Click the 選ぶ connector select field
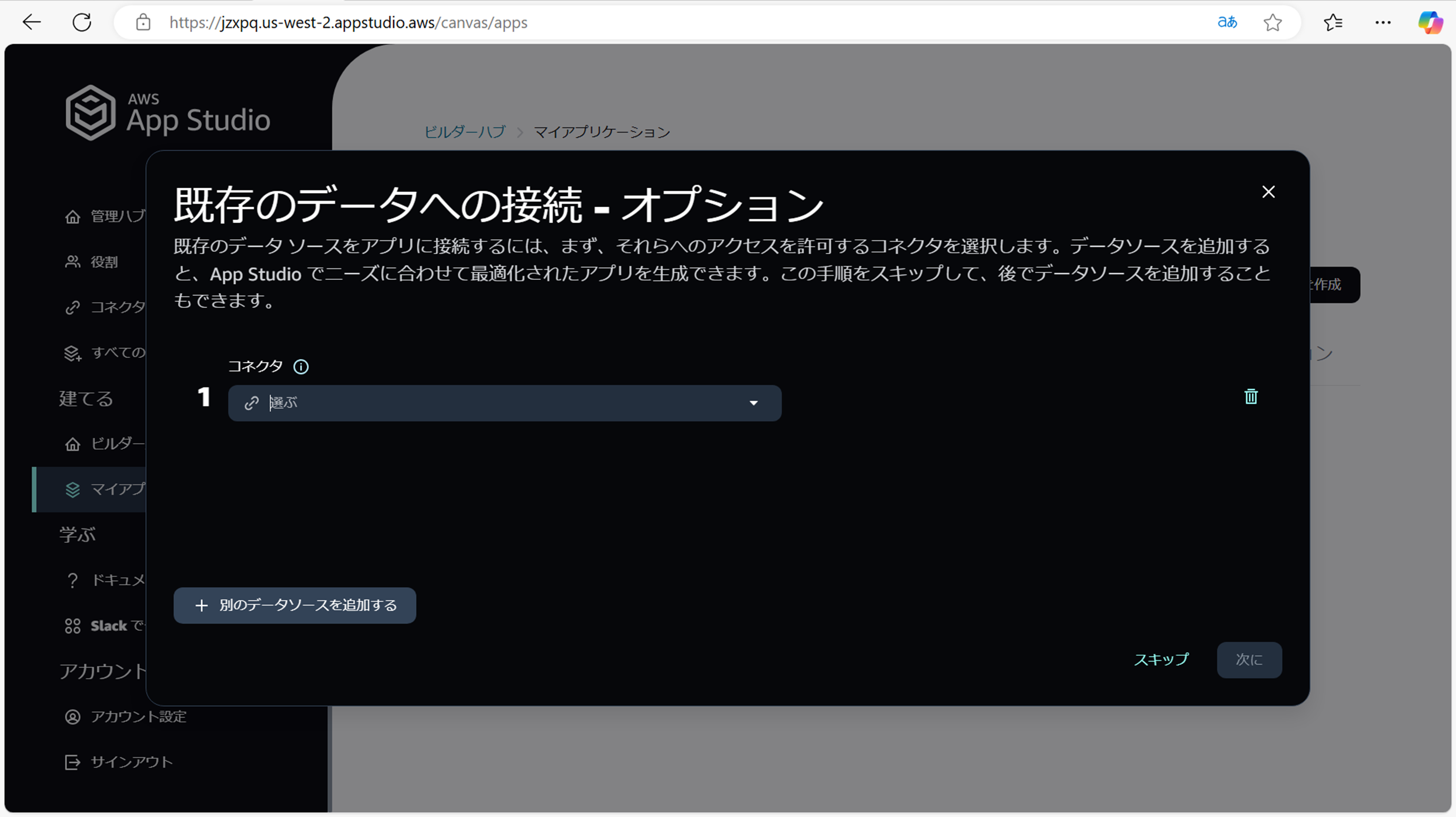1456x817 pixels. [x=497, y=403]
